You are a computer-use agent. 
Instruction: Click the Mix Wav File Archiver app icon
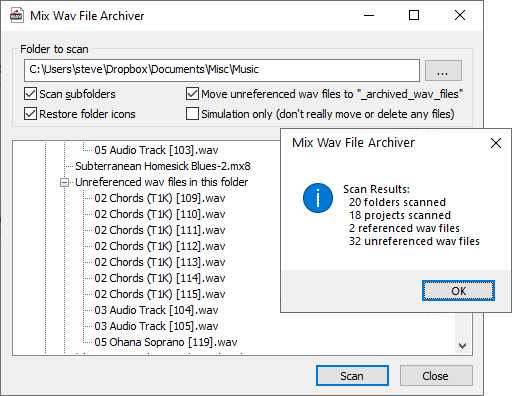[x=16, y=15]
